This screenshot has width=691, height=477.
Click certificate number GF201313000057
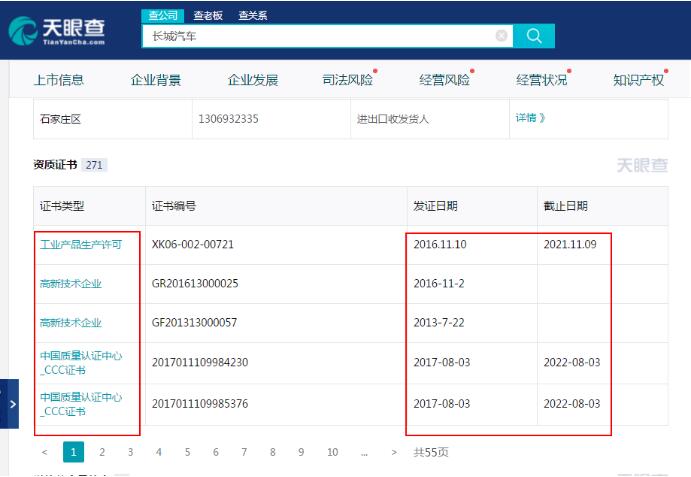[194, 323]
